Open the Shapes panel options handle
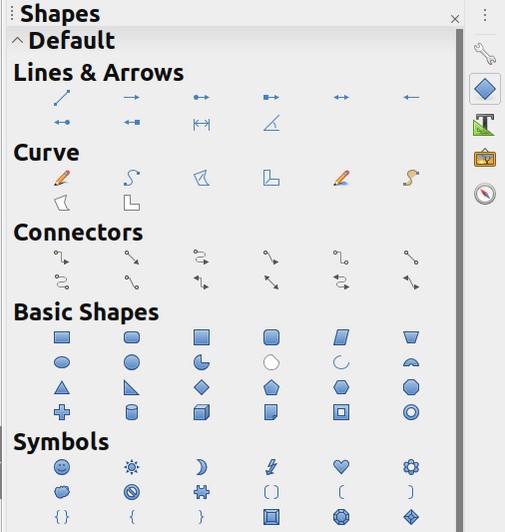Viewport: 505px width, 532px height. 12,14
